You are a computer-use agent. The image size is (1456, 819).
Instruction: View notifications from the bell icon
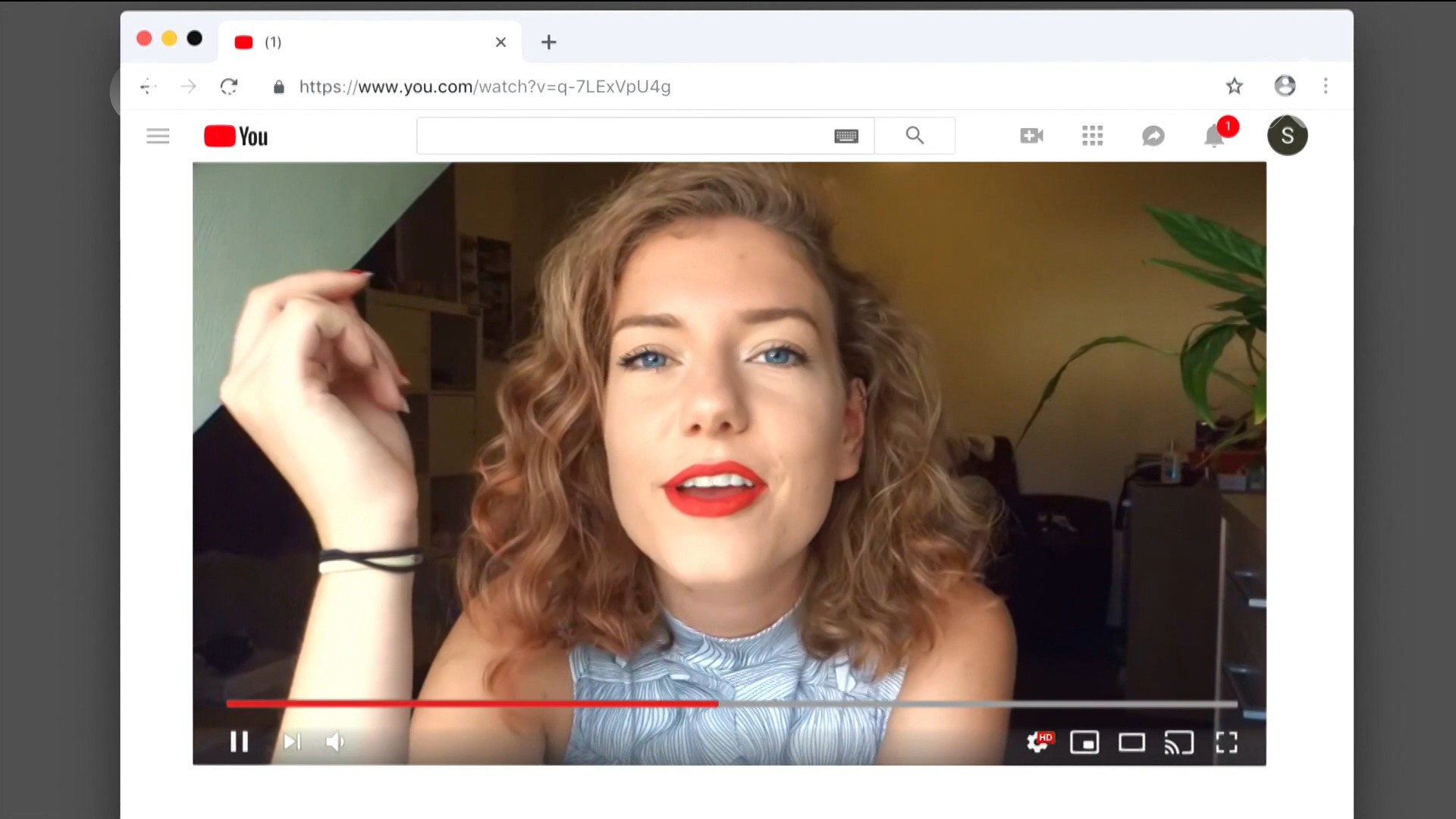tap(1215, 136)
